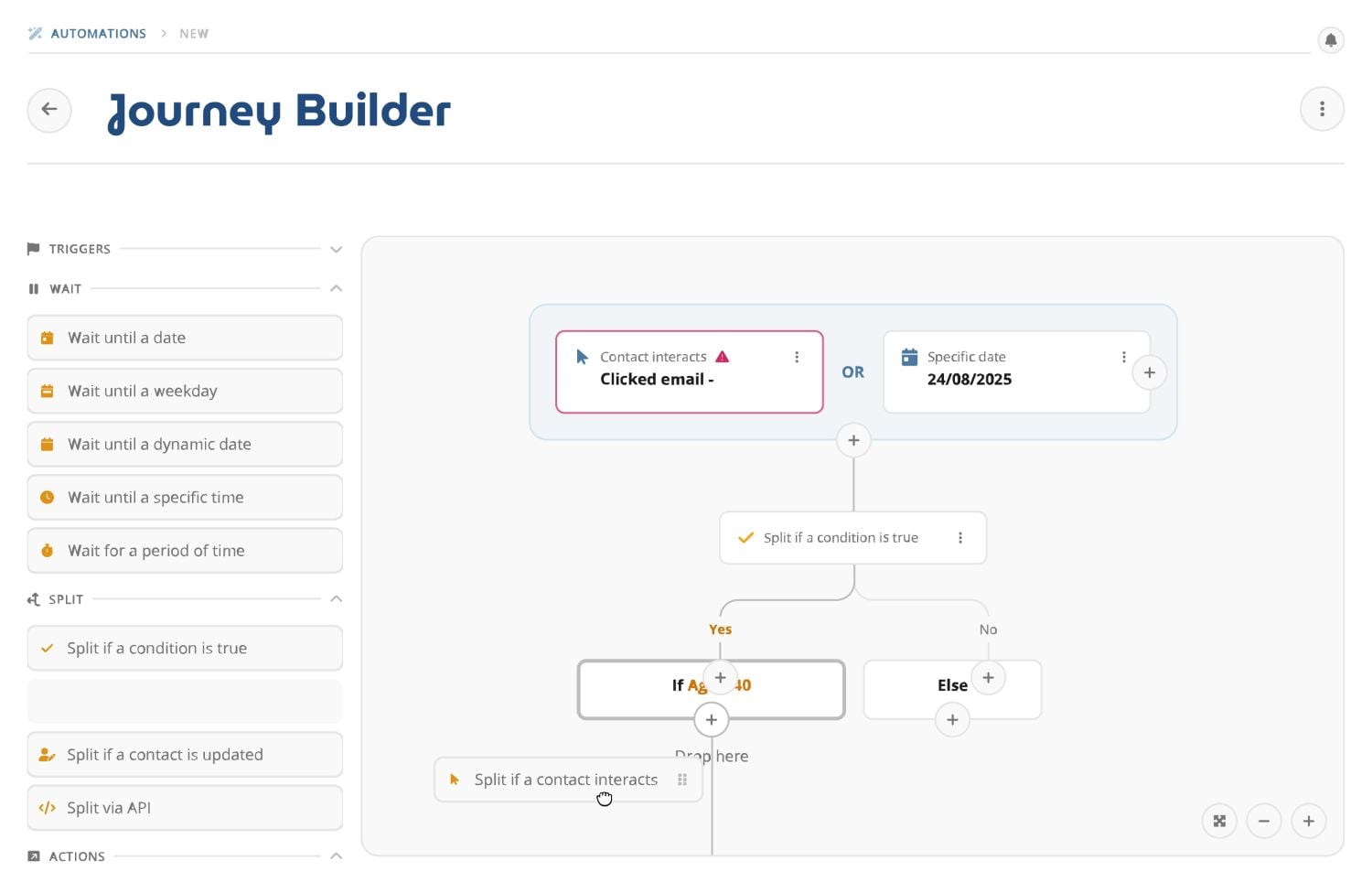This screenshot has width=1372, height=893.
Task: Collapse the Wait section
Action: pos(336,288)
